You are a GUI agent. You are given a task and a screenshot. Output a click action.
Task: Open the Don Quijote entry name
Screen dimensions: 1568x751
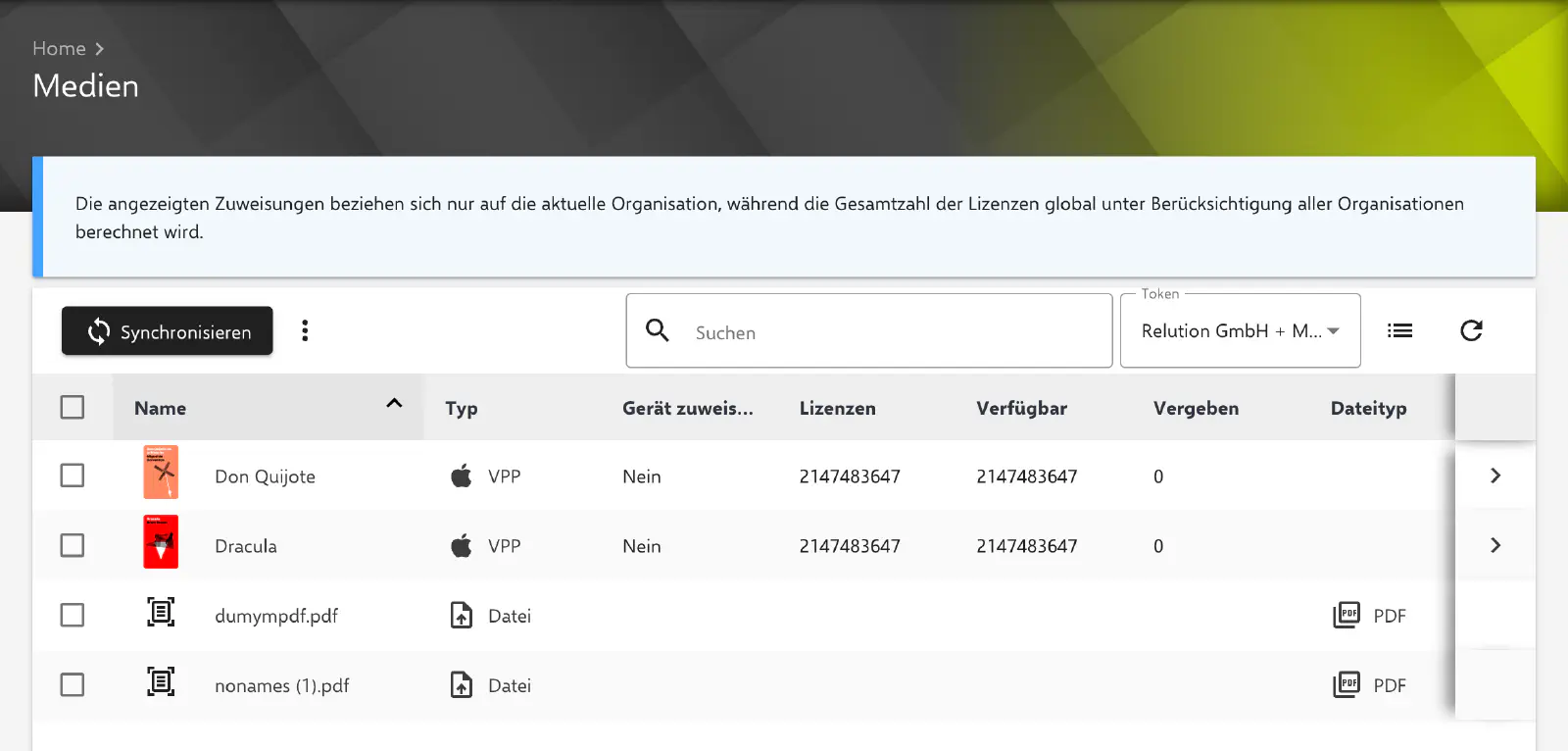(x=265, y=476)
